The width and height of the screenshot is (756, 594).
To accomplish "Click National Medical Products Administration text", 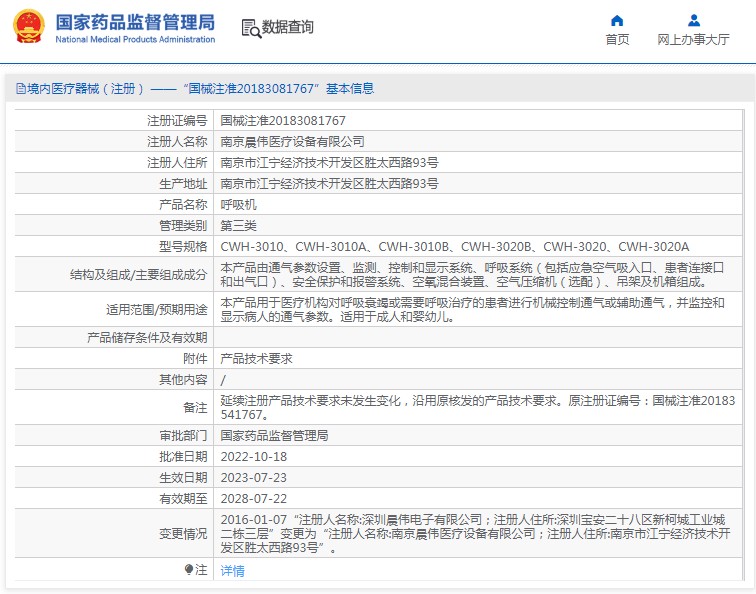I will (135, 40).
